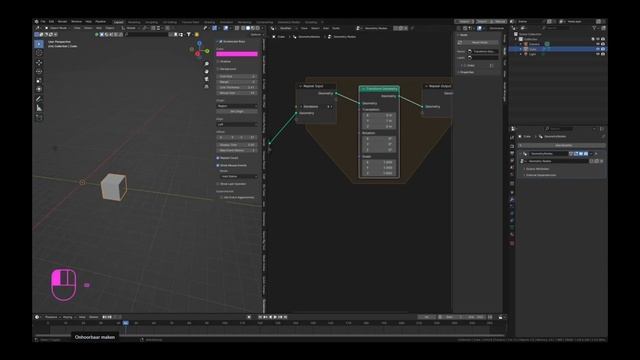The height and width of the screenshot is (360, 640).
Task: Click the node editor type icon
Action: click(x=273, y=28)
